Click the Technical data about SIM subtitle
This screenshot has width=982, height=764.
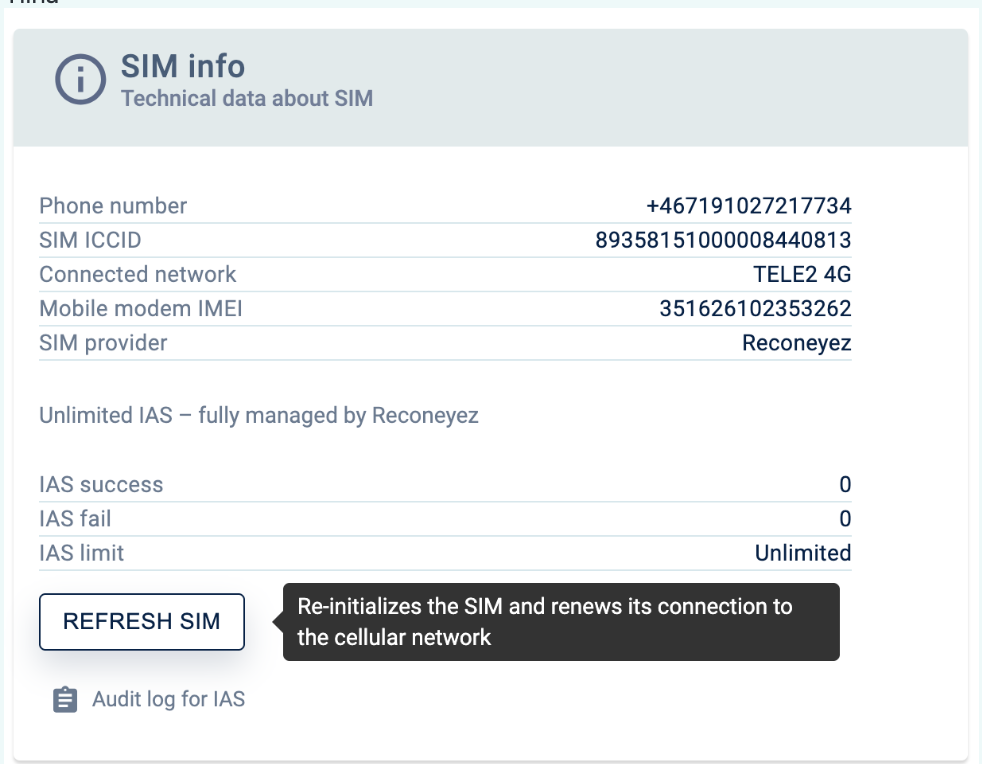click(x=247, y=99)
